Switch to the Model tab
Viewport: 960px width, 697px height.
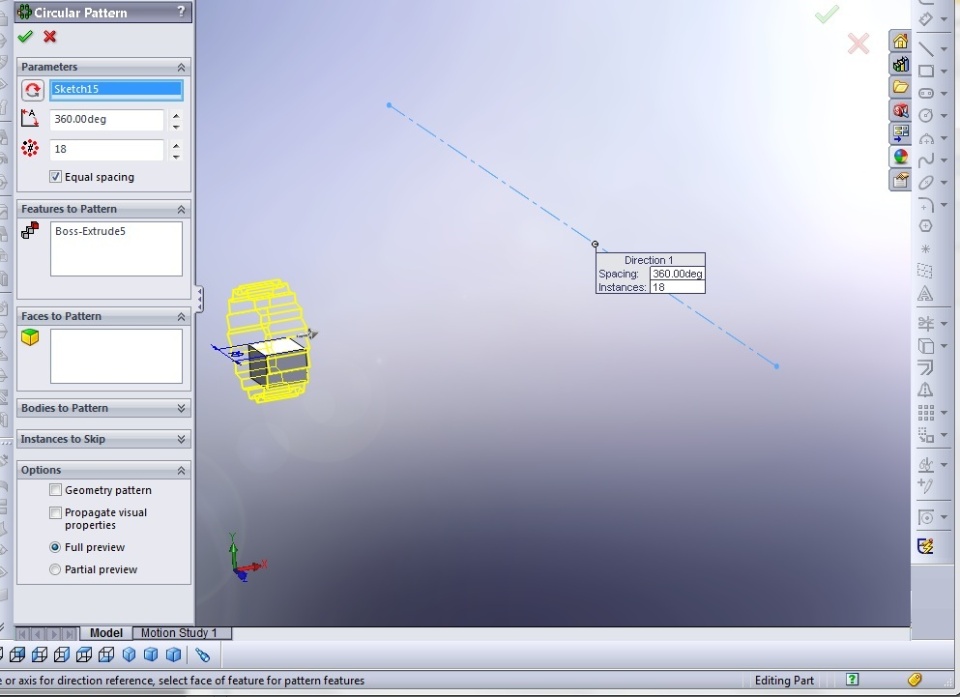tap(106, 633)
